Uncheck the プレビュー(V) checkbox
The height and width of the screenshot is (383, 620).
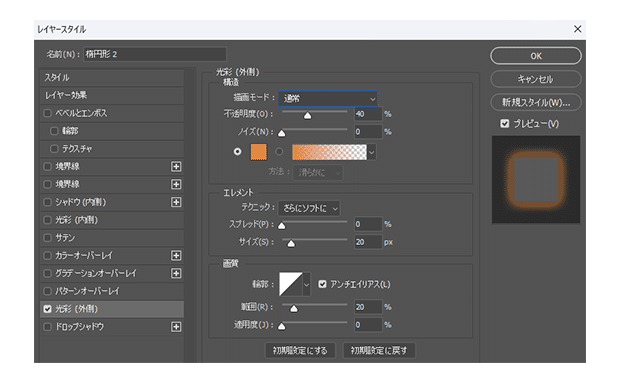(x=505, y=124)
